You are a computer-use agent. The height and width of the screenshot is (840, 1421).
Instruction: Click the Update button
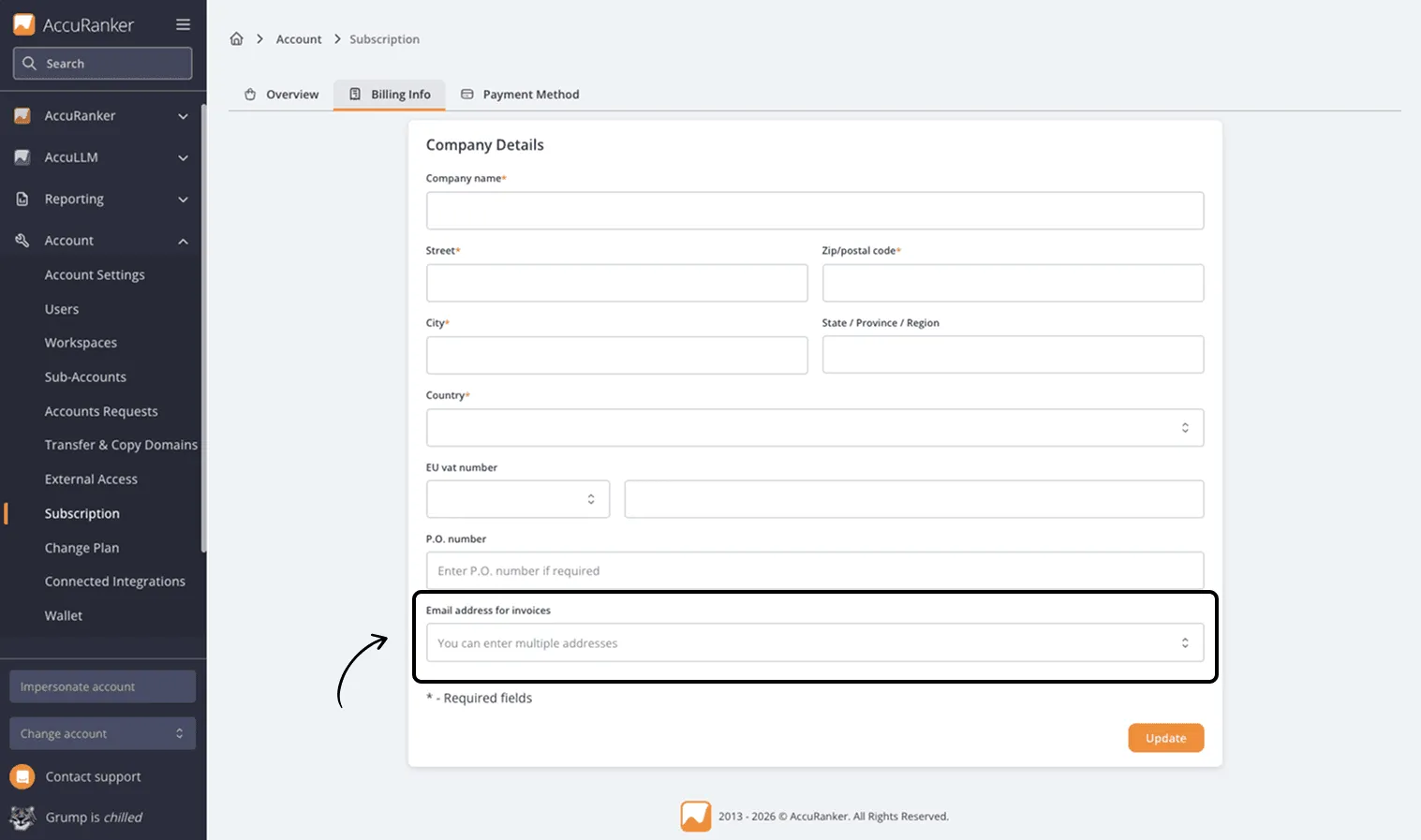tap(1165, 738)
